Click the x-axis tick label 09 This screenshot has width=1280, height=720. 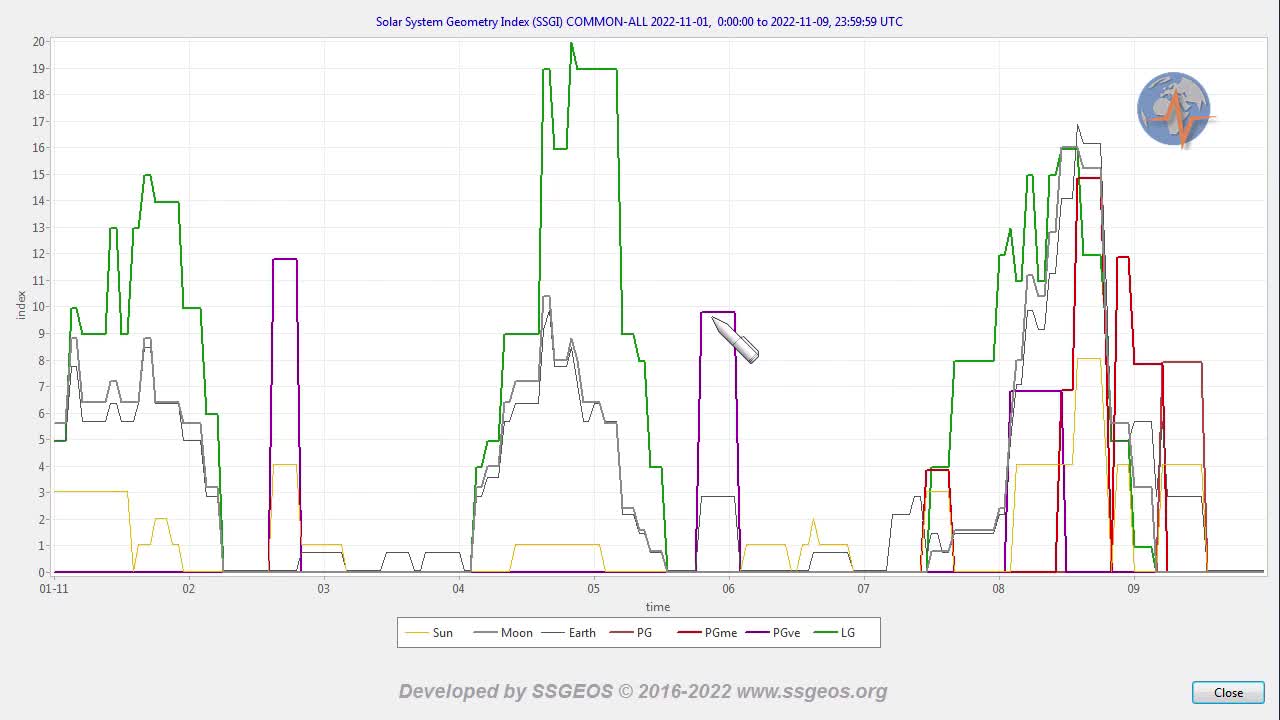[1133, 589]
